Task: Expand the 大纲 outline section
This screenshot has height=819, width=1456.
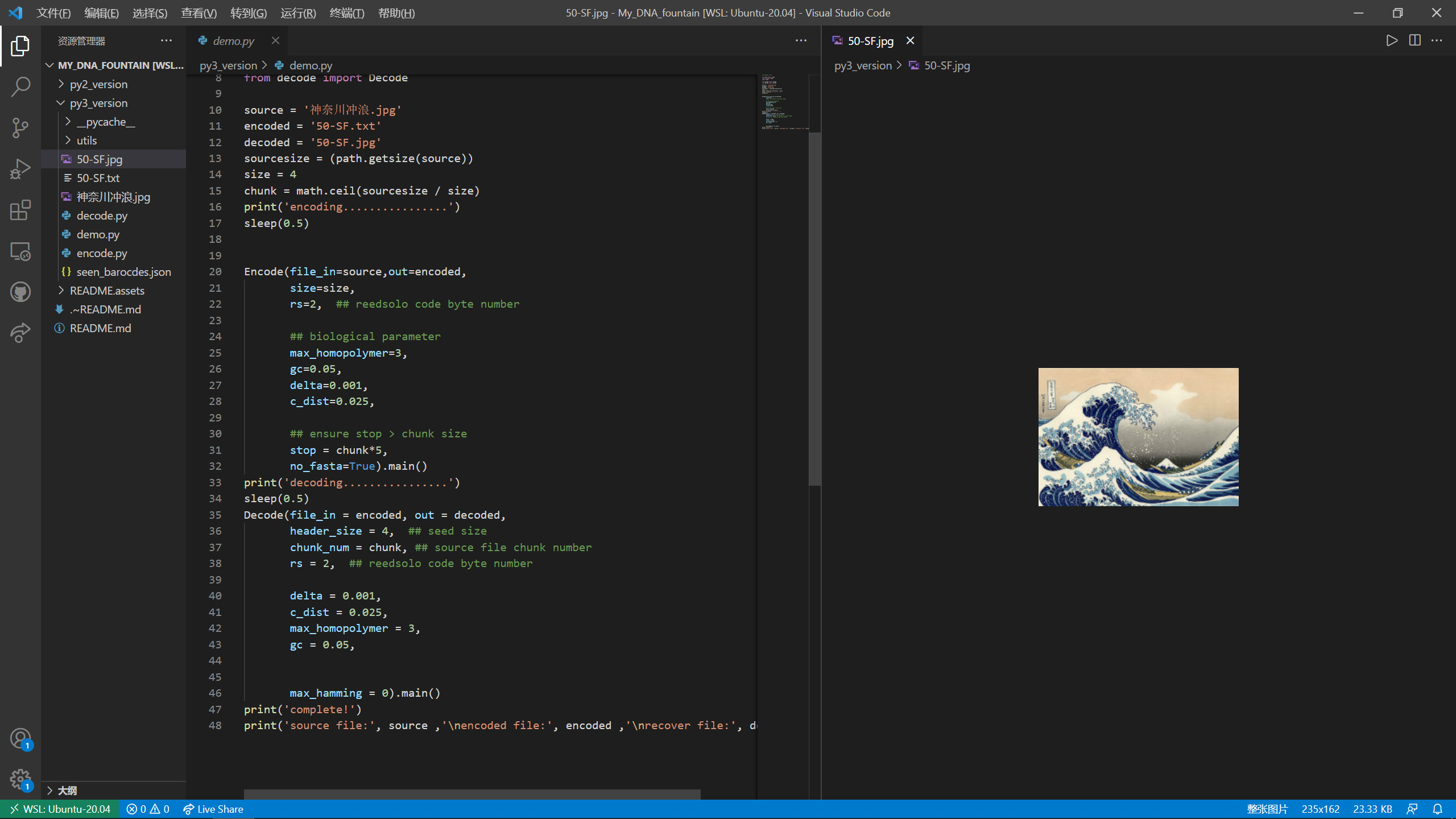Action: tap(67, 791)
